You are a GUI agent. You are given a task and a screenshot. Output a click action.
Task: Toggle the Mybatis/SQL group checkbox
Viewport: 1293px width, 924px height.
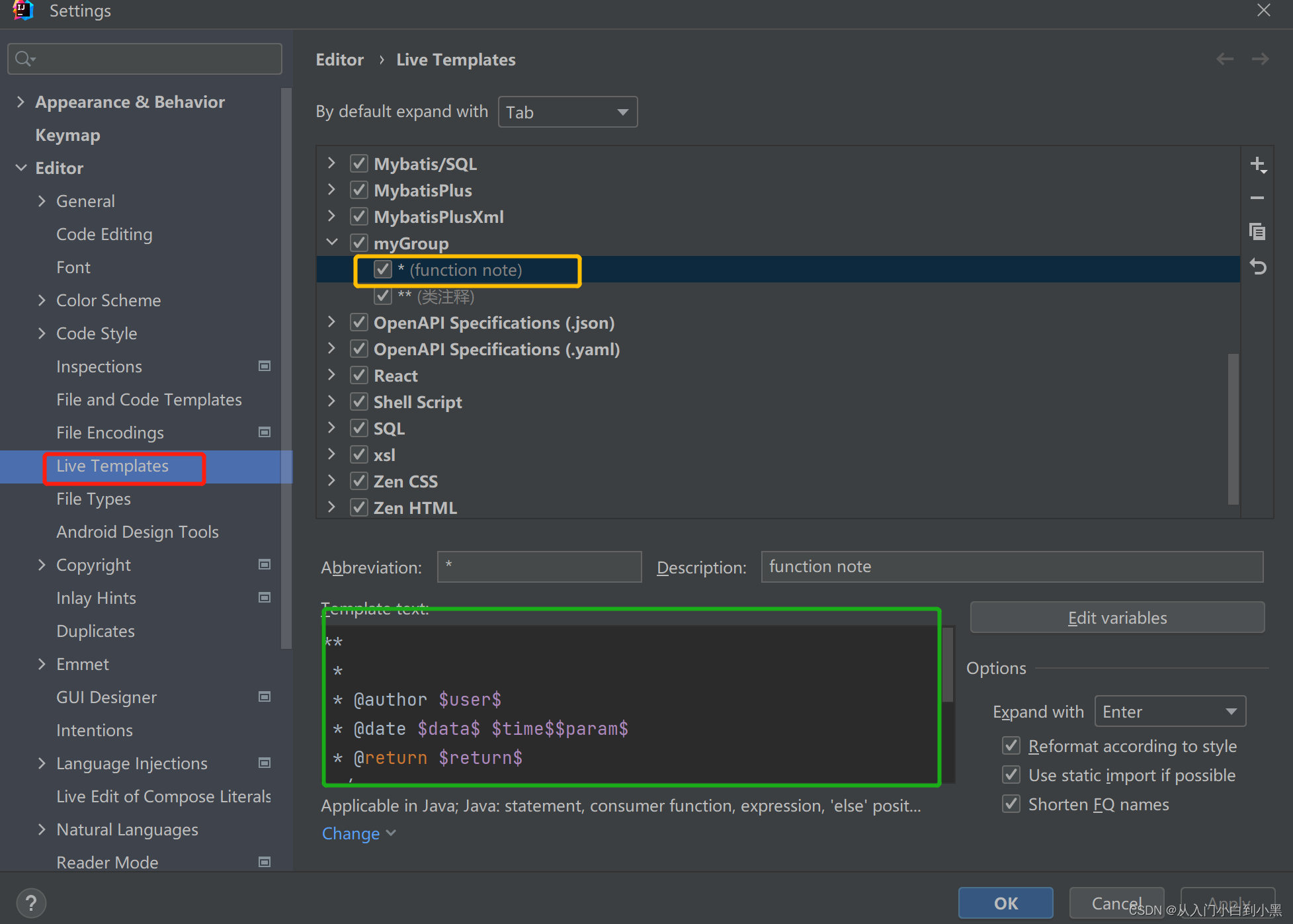[359, 163]
